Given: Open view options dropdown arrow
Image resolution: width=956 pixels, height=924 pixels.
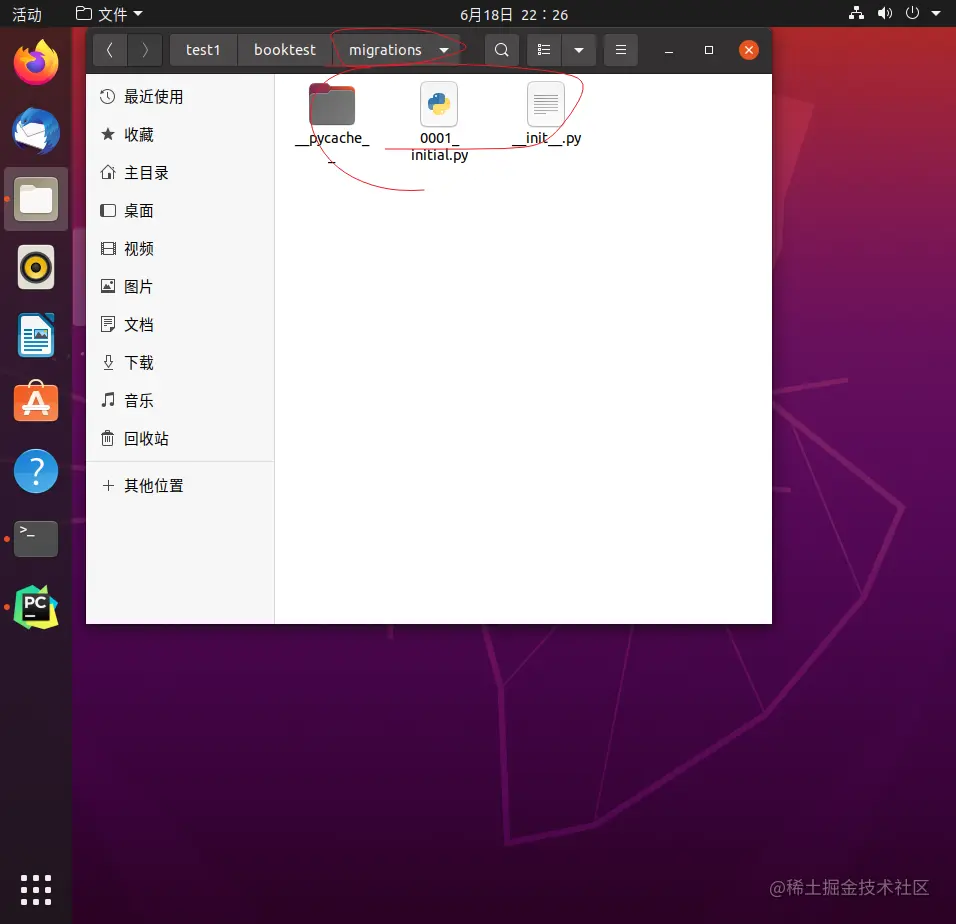Looking at the screenshot, I should 579,50.
